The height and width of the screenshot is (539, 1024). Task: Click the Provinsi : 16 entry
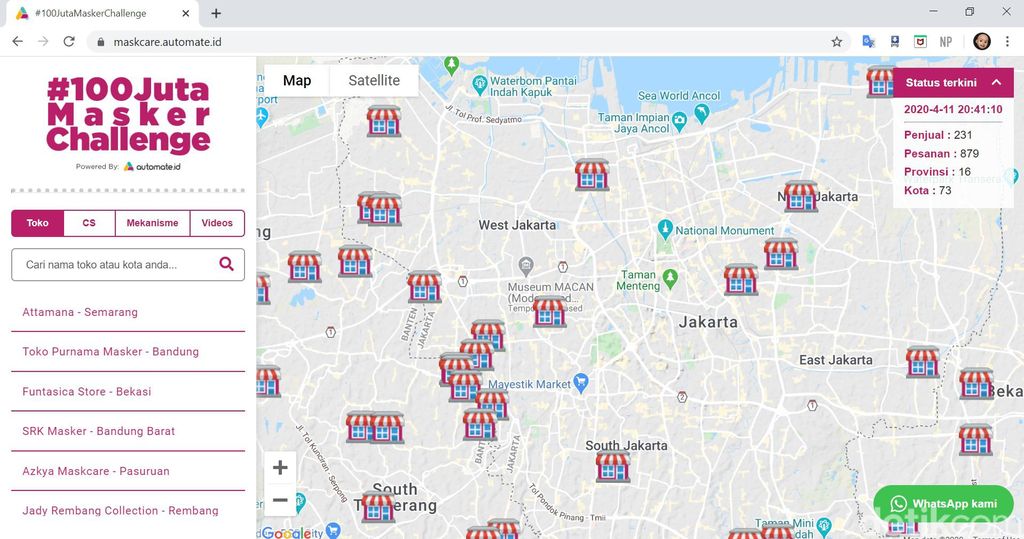937,172
